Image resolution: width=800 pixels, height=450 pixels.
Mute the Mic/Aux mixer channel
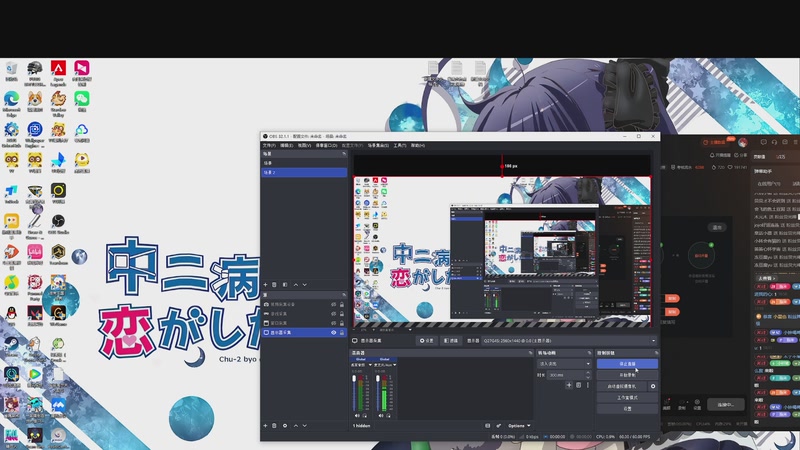(381, 416)
